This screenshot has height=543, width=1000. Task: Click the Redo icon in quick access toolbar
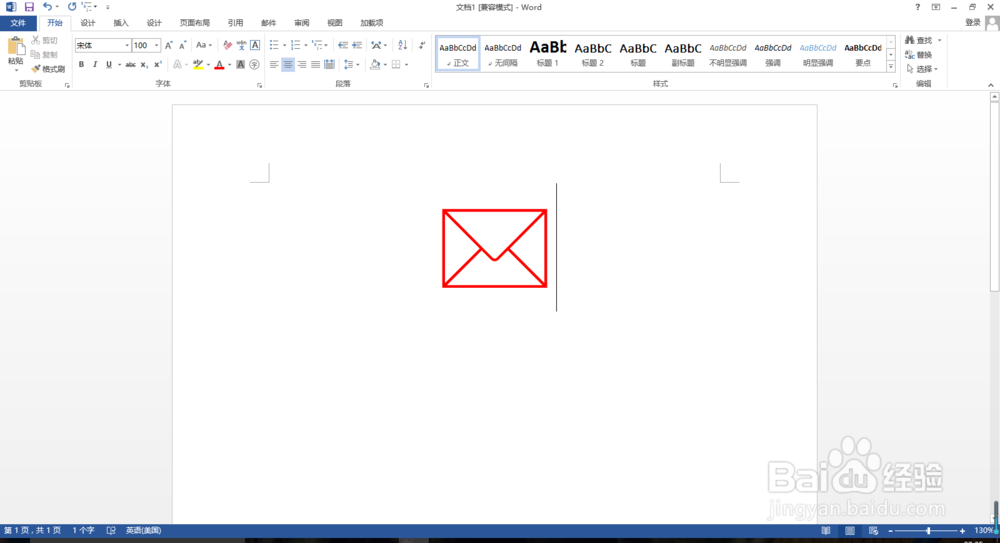click(x=71, y=7)
